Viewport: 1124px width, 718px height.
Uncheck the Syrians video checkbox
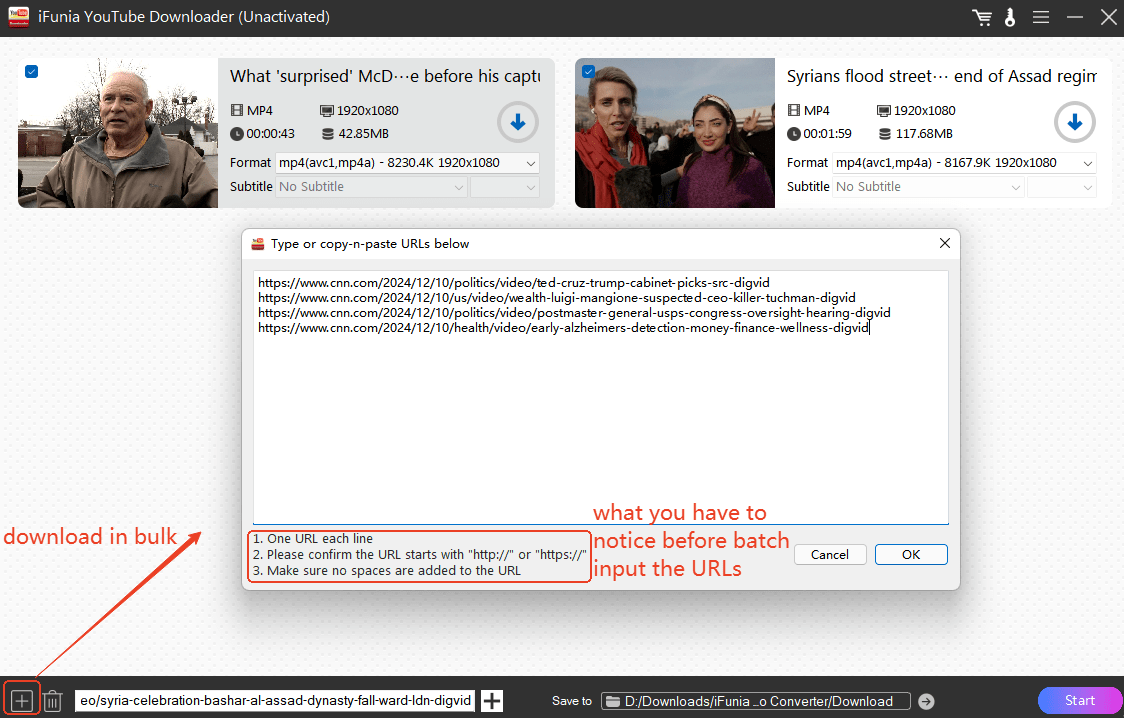tap(588, 71)
